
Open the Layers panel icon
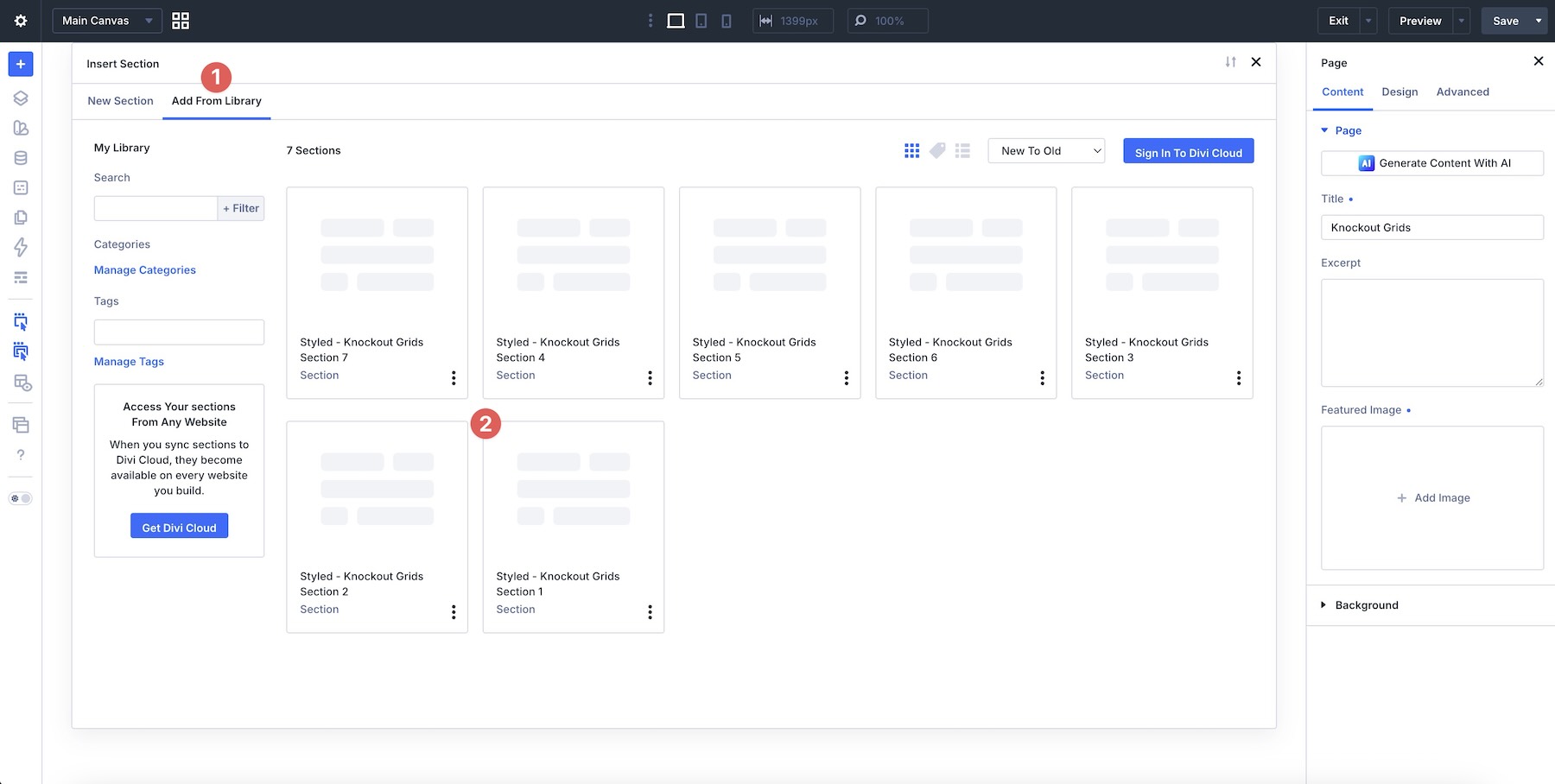21,98
